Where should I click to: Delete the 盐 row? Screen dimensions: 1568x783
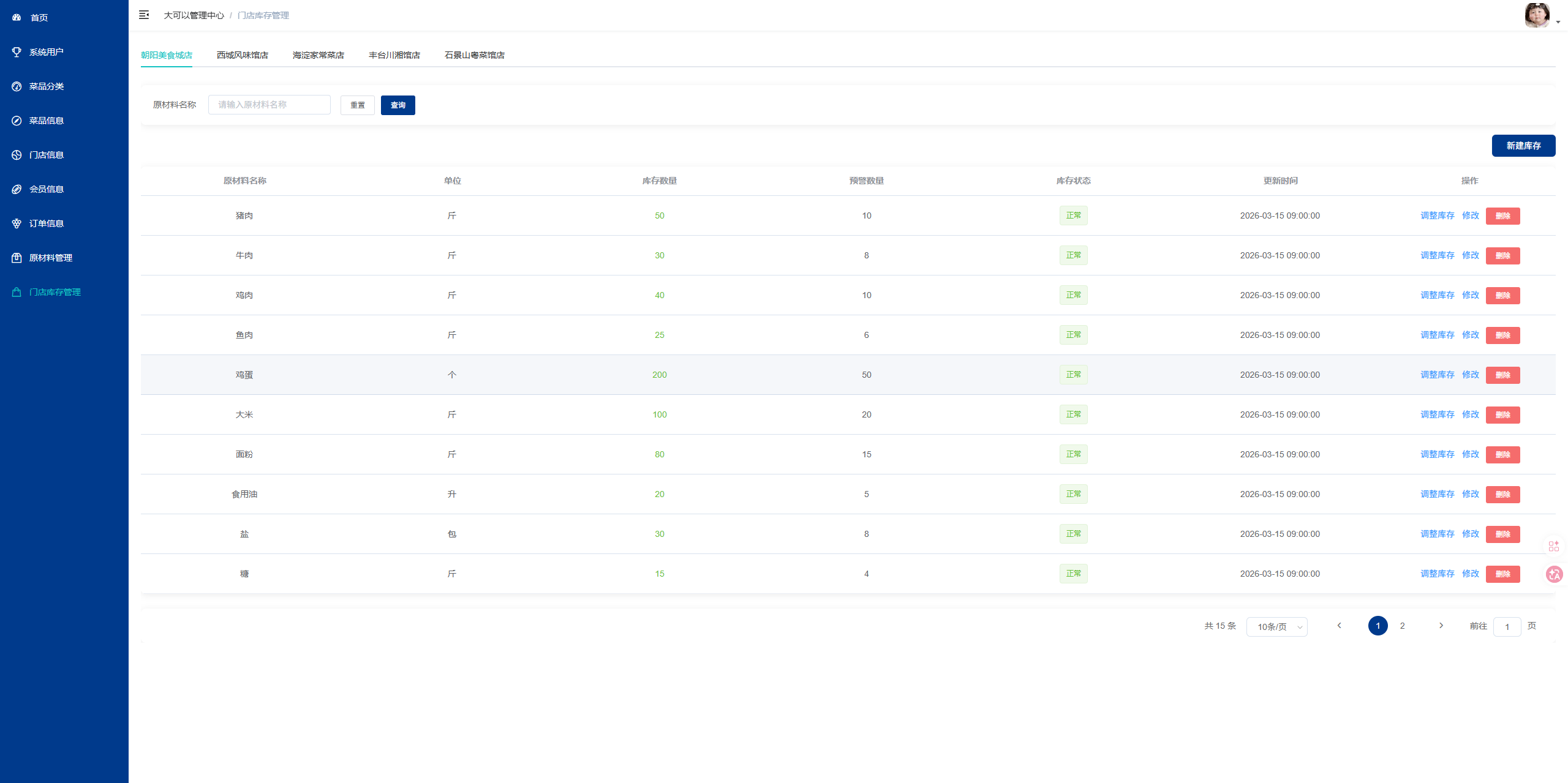point(1502,534)
